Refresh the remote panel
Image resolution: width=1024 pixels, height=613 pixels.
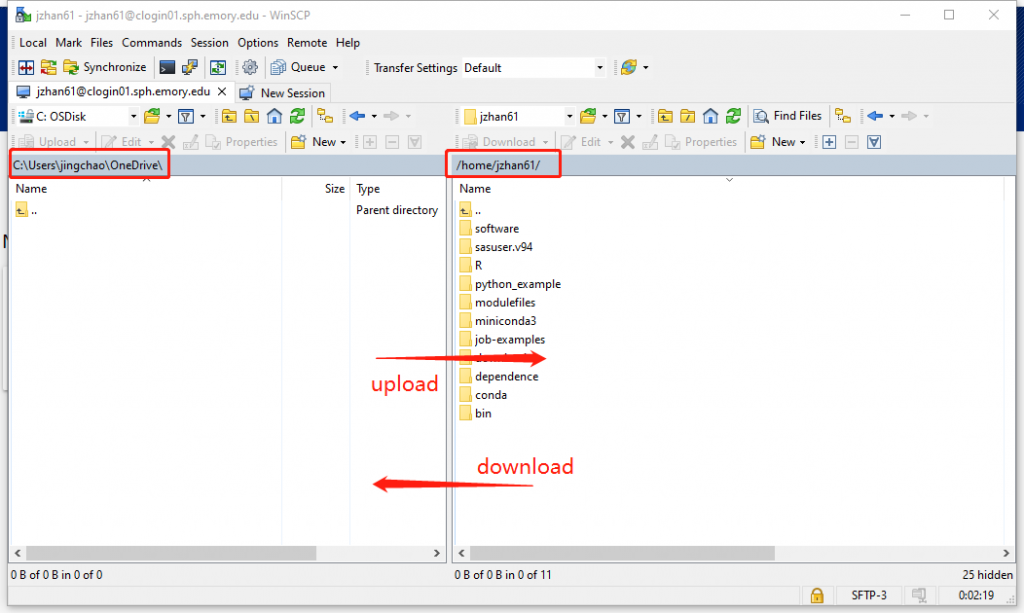[x=733, y=116]
